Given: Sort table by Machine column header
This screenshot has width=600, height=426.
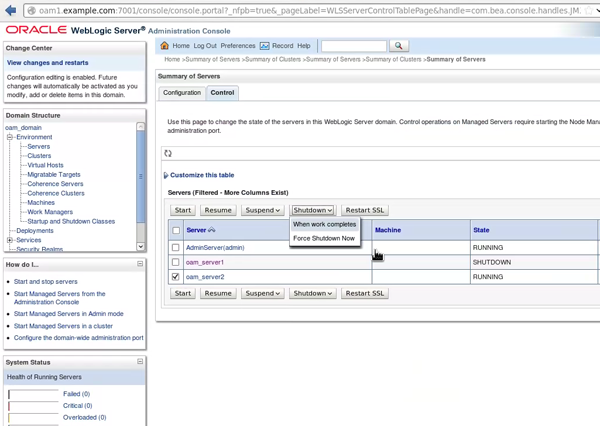Looking at the screenshot, I should click(x=388, y=230).
